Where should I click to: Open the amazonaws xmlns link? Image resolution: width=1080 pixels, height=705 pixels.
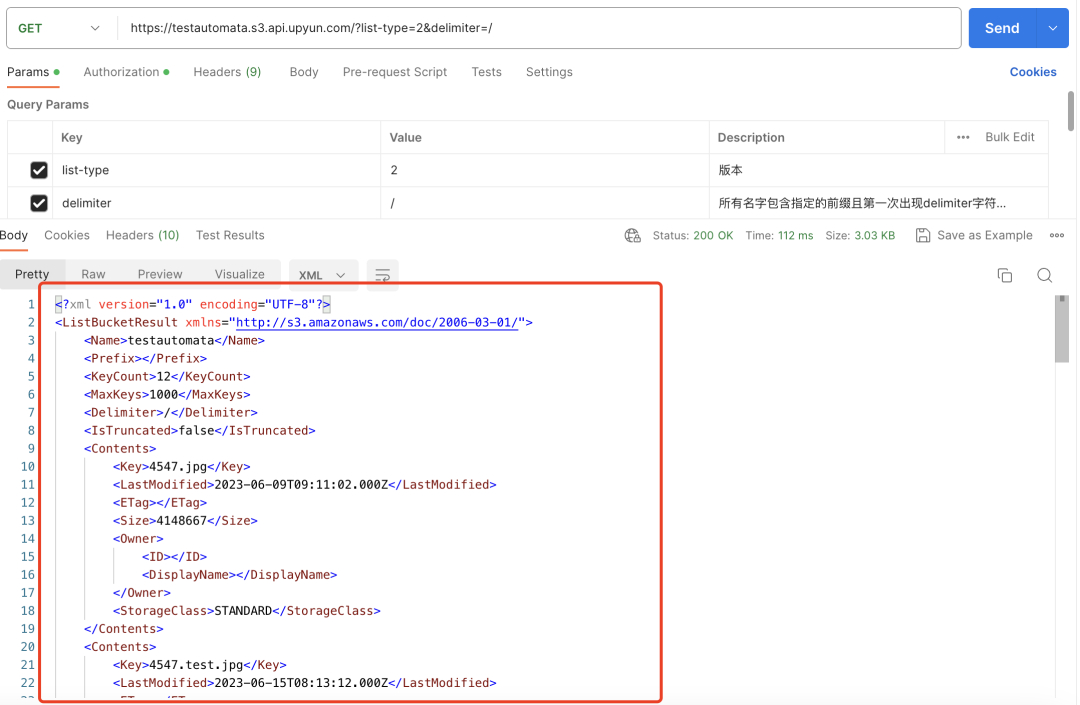click(377, 322)
